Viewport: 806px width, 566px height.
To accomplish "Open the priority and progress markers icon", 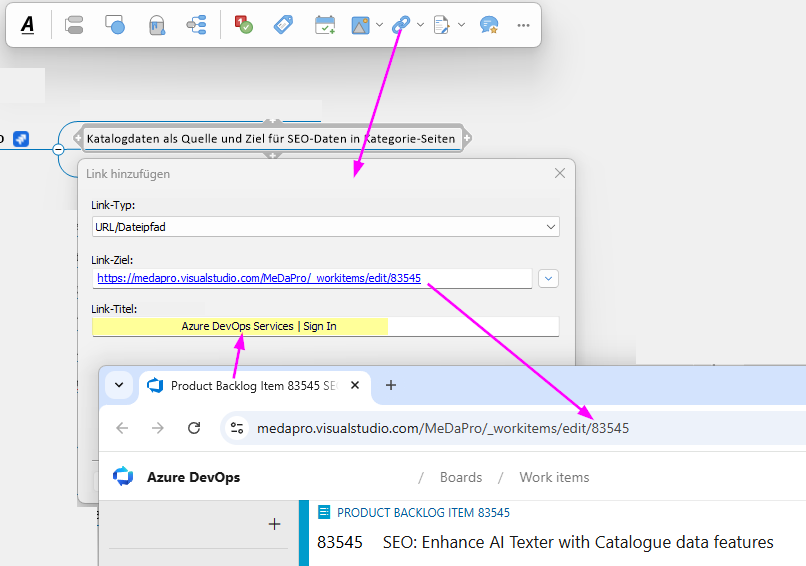I will pyautogui.click(x=243, y=24).
